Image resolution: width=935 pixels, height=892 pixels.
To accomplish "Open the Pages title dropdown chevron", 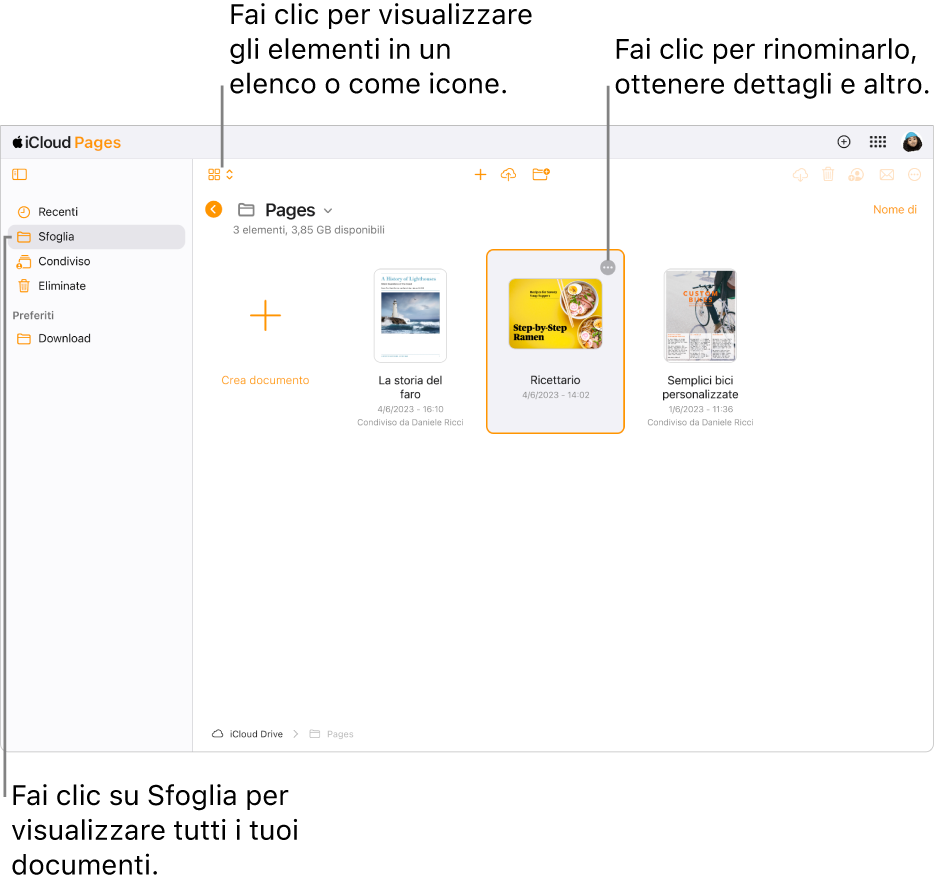I will (x=327, y=210).
